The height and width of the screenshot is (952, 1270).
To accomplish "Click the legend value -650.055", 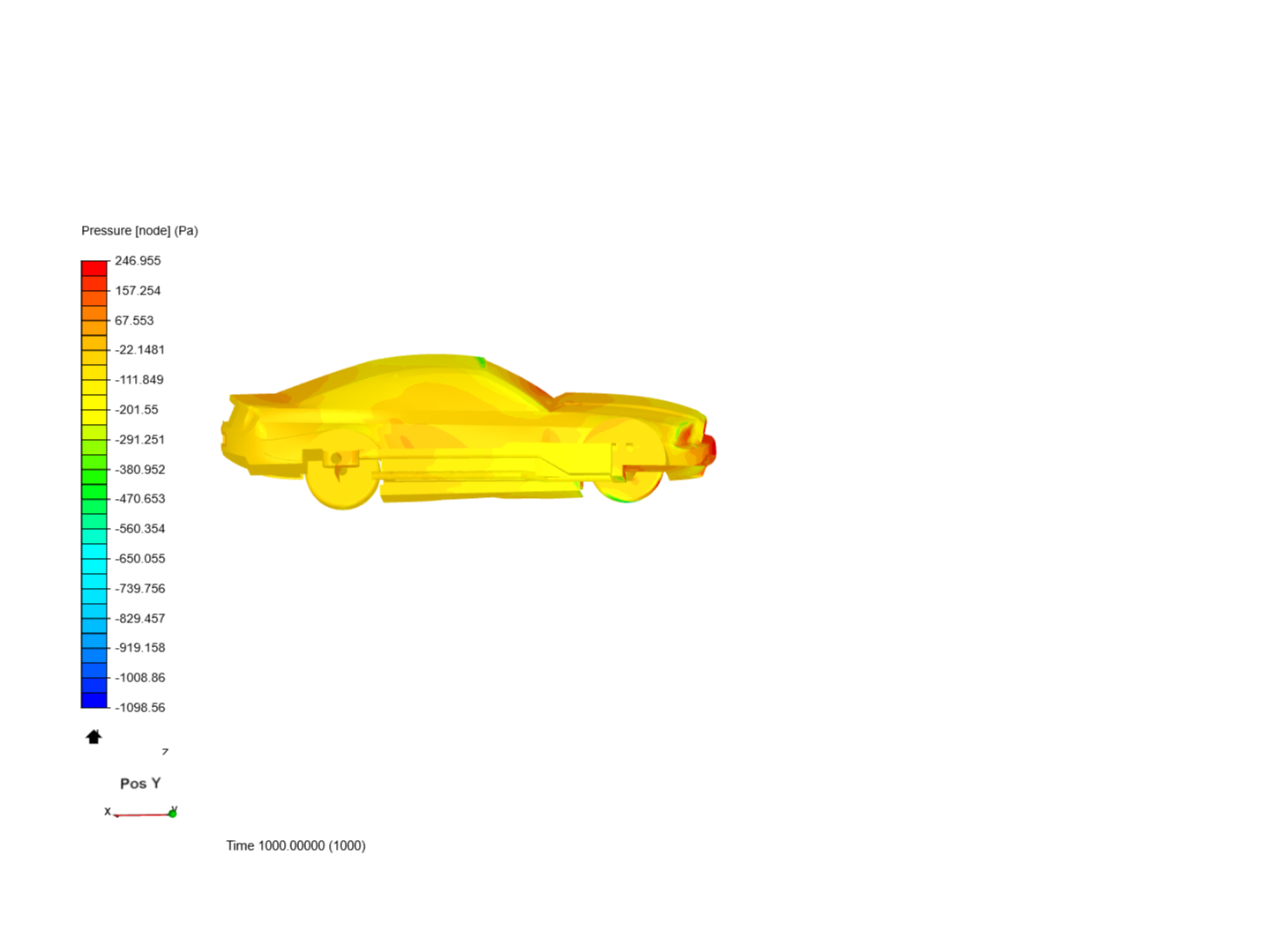I will [x=139, y=559].
